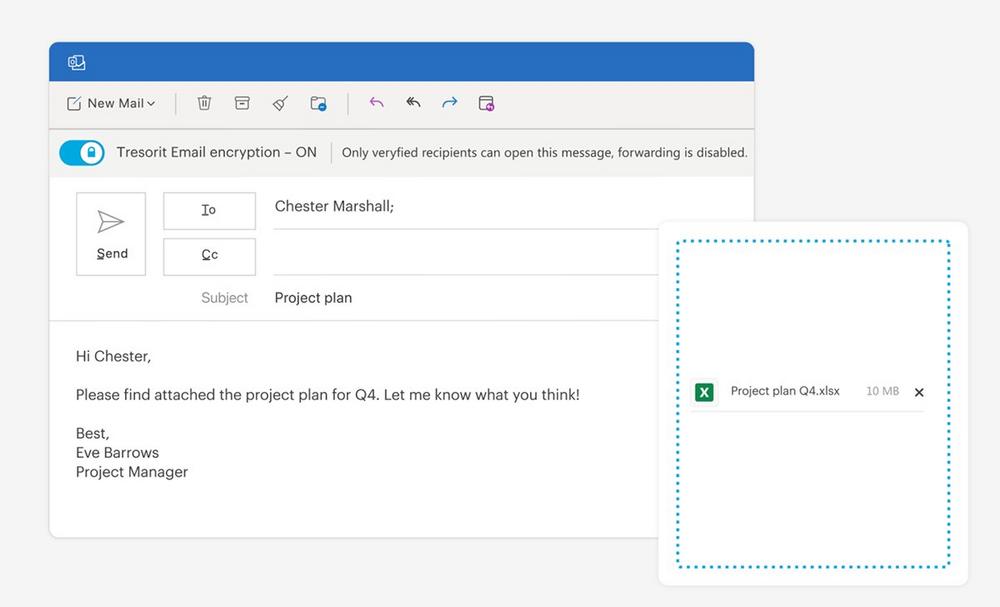Click the Outlook logo in the title bar
This screenshot has height=607, width=1000.
77,62
